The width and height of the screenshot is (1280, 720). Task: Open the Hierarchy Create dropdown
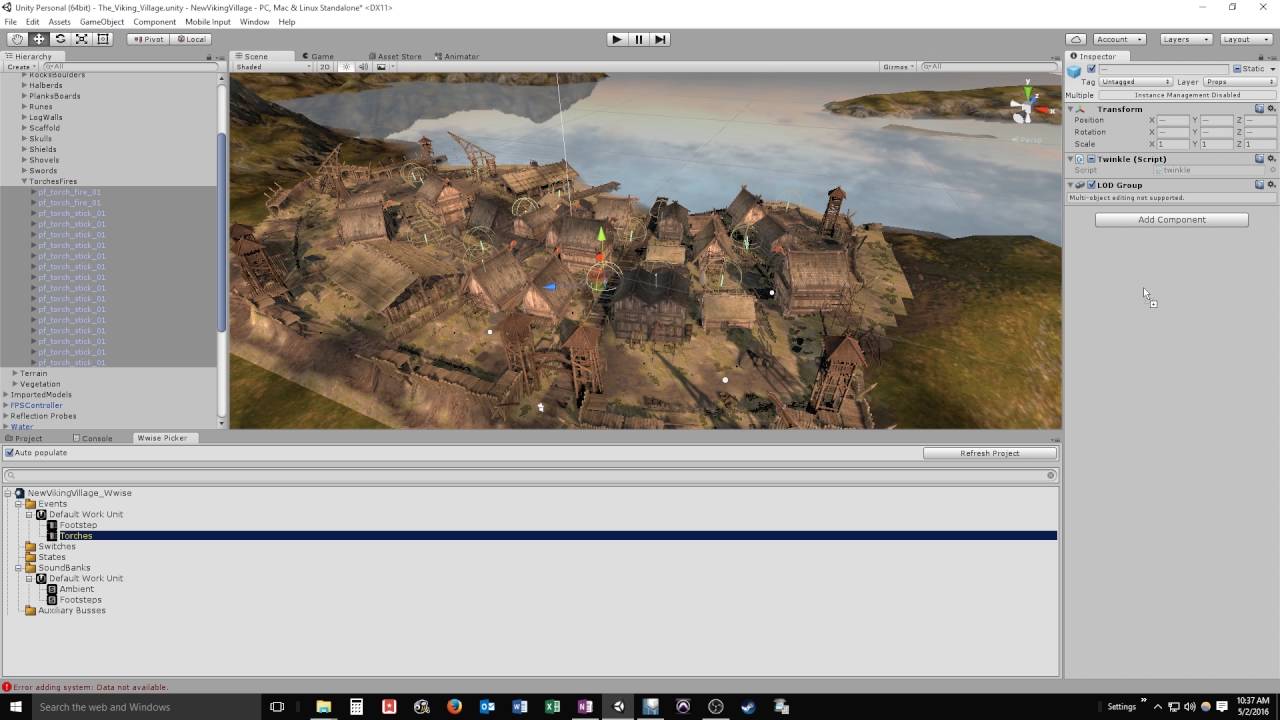coord(21,67)
